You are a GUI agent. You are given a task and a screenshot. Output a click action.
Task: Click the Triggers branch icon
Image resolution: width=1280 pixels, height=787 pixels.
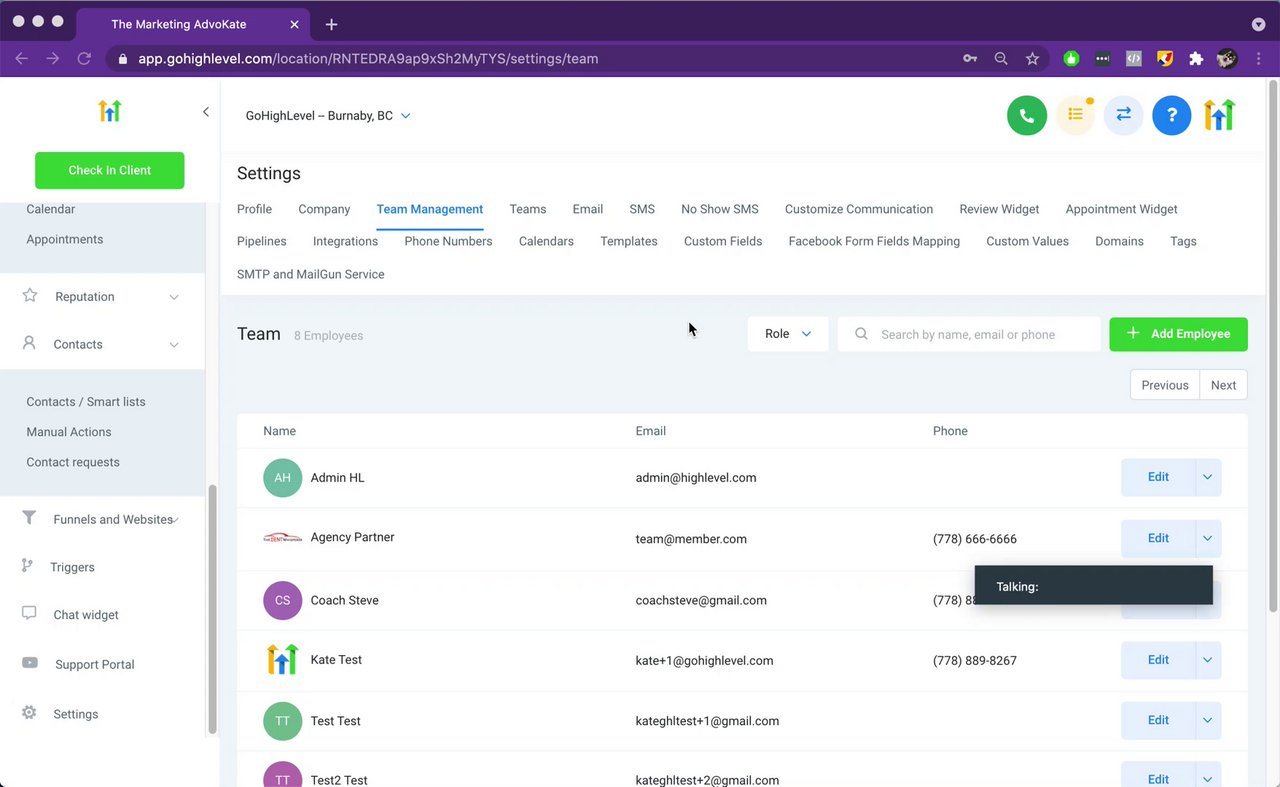click(27, 566)
